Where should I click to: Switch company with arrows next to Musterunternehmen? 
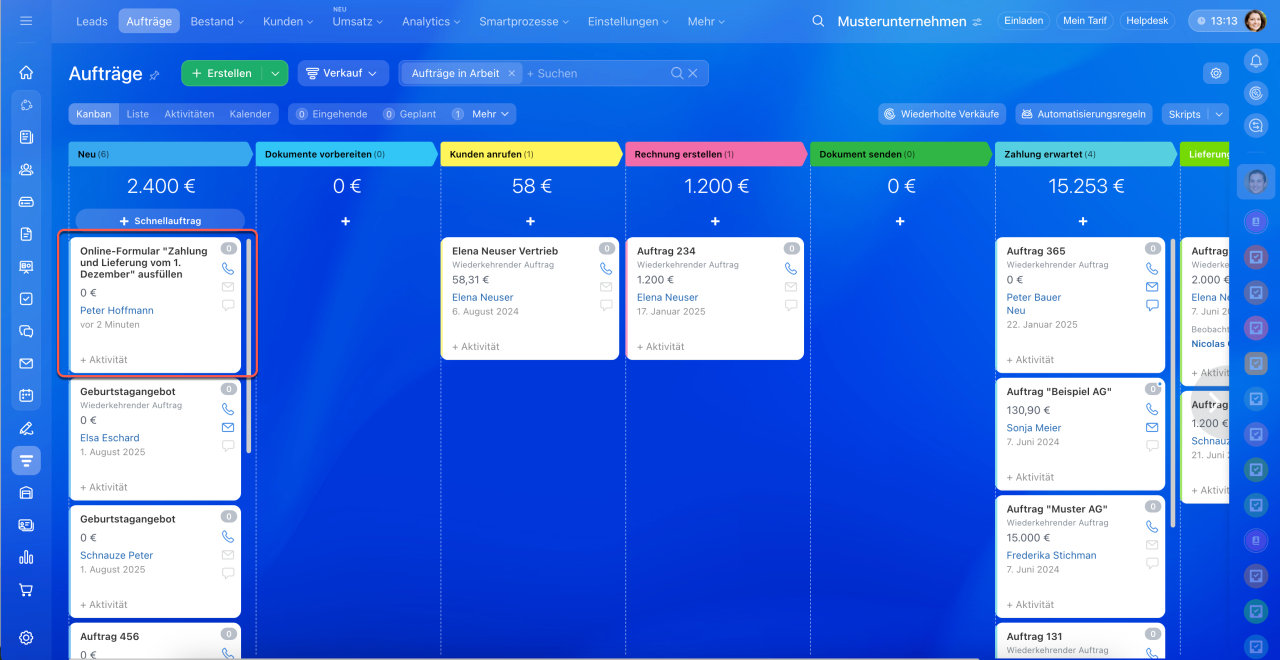[x=977, y=22]
